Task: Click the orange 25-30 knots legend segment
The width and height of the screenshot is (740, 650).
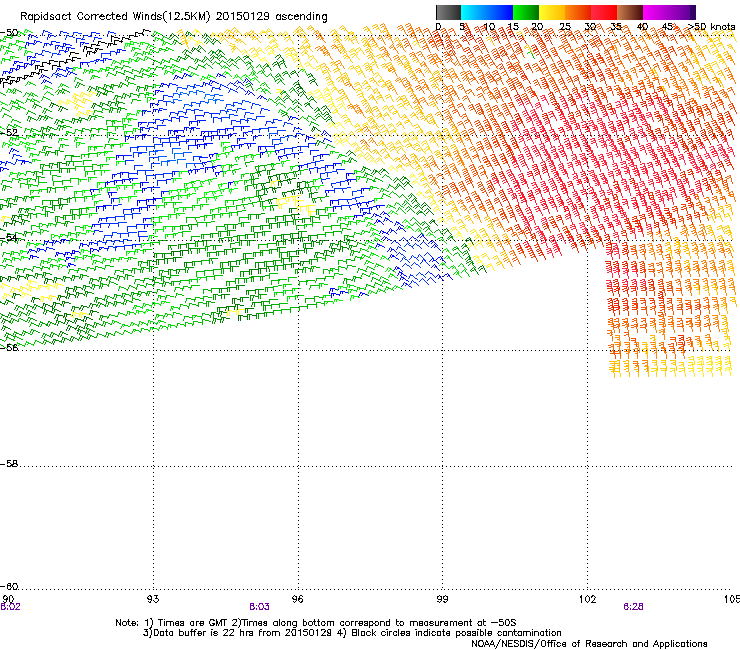Action: [x=578, y=12]
